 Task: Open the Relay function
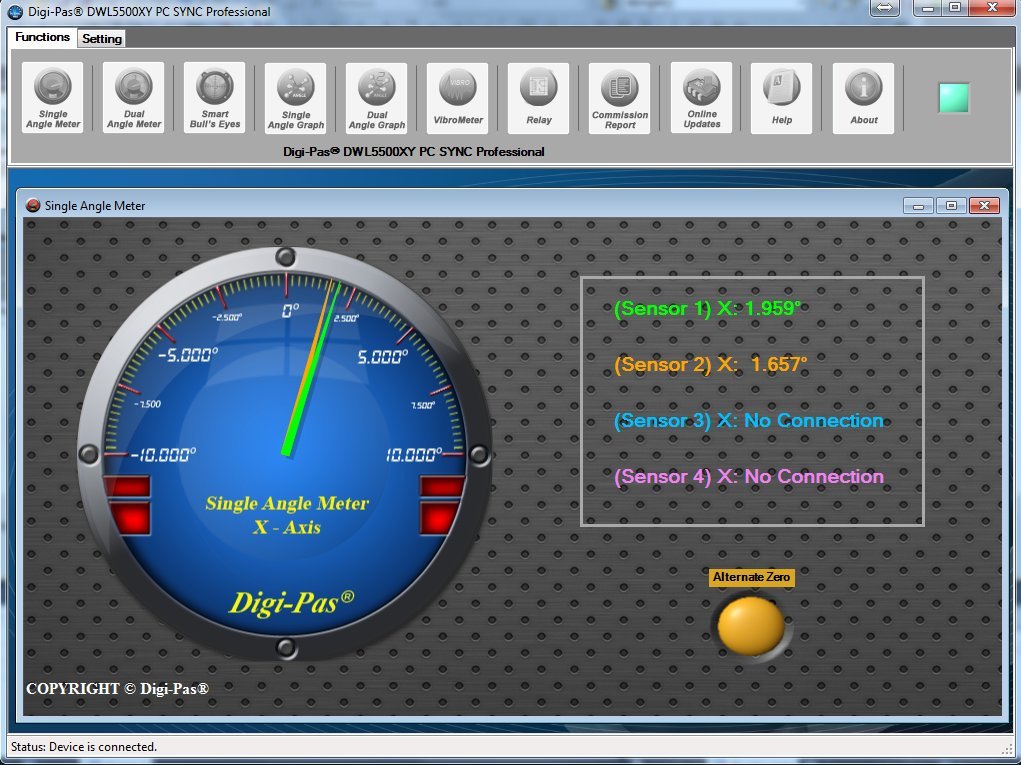pos(539,98)
